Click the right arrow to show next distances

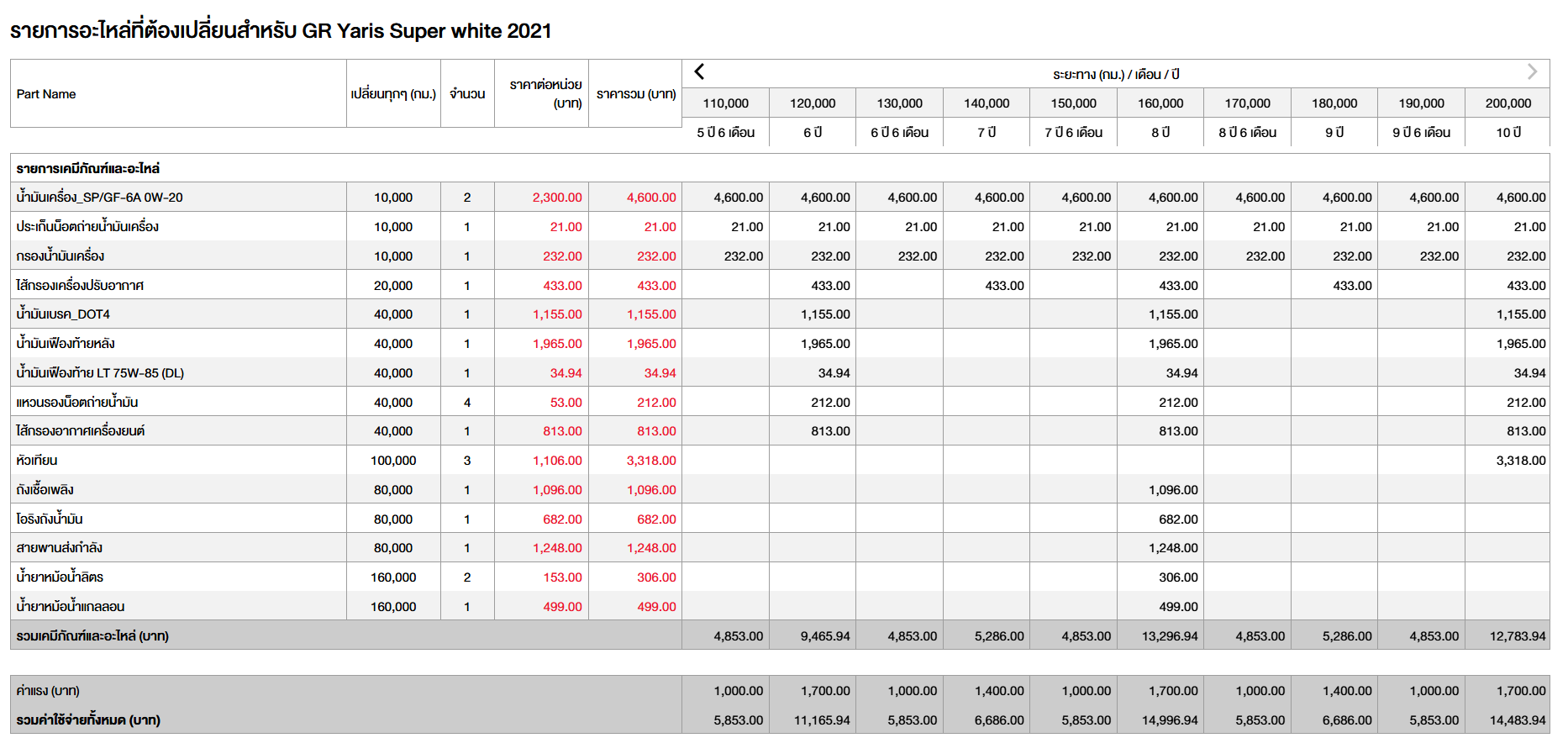[x=1532, y=72]
